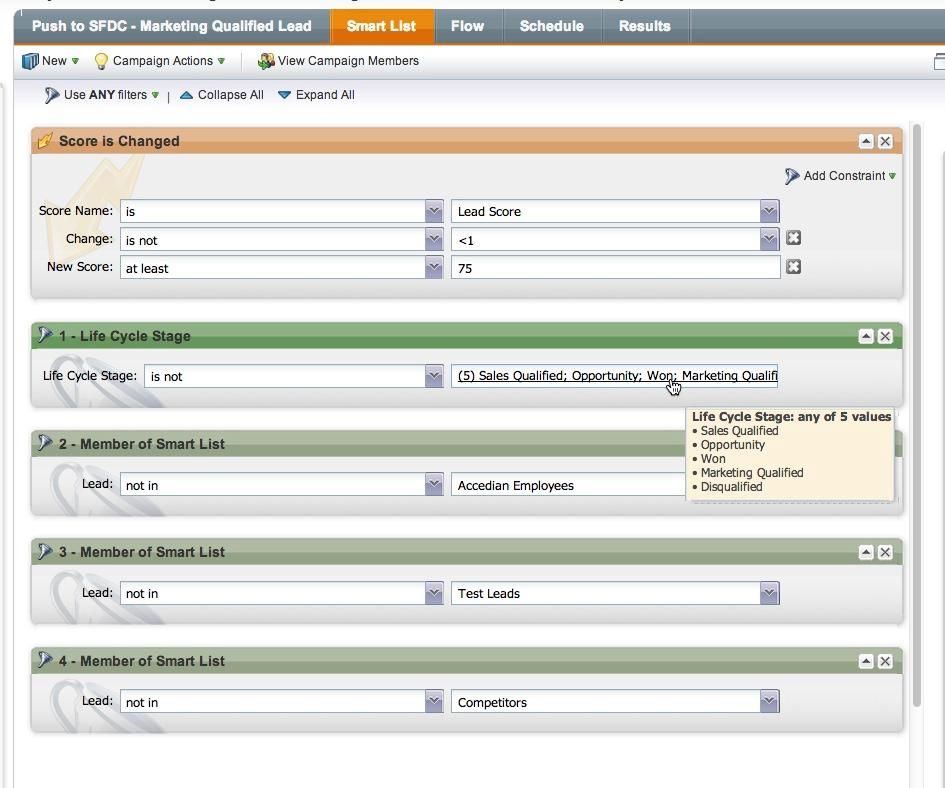Collapse the Score is Changed panel

pyautogui.click(x=866, y=142)
